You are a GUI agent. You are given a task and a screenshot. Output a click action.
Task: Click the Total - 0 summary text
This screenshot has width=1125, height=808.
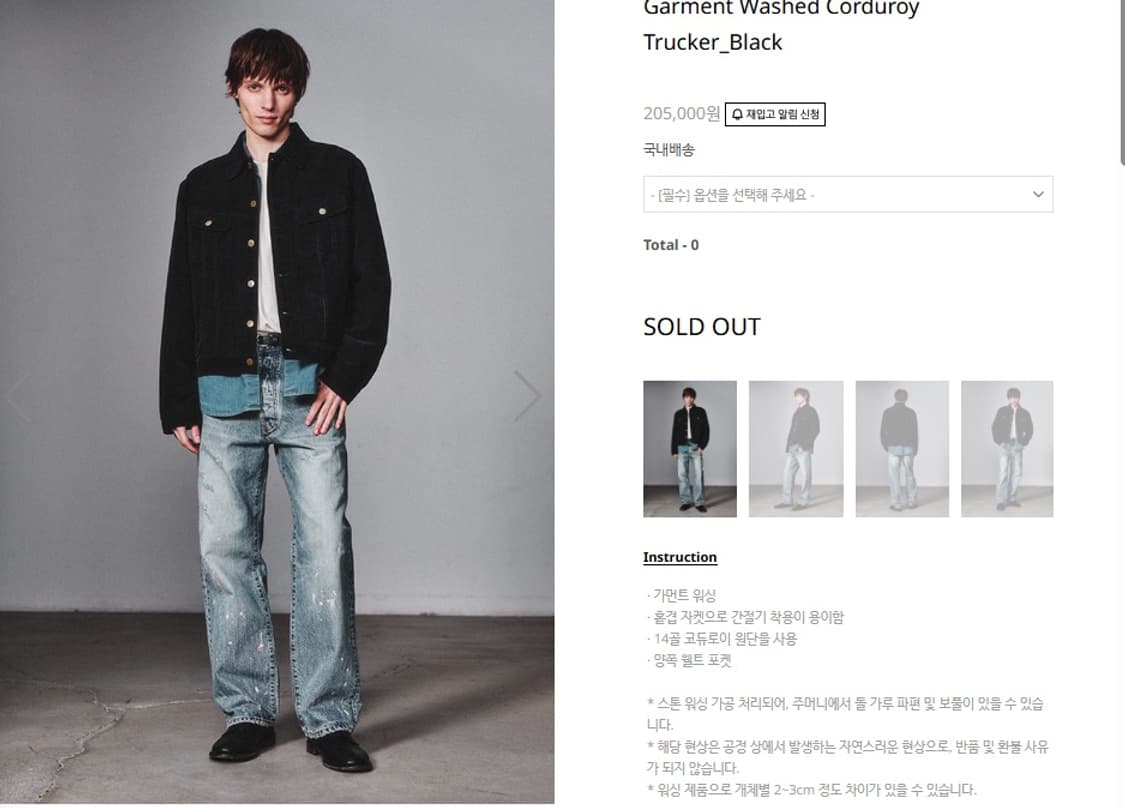coord(671,245)
